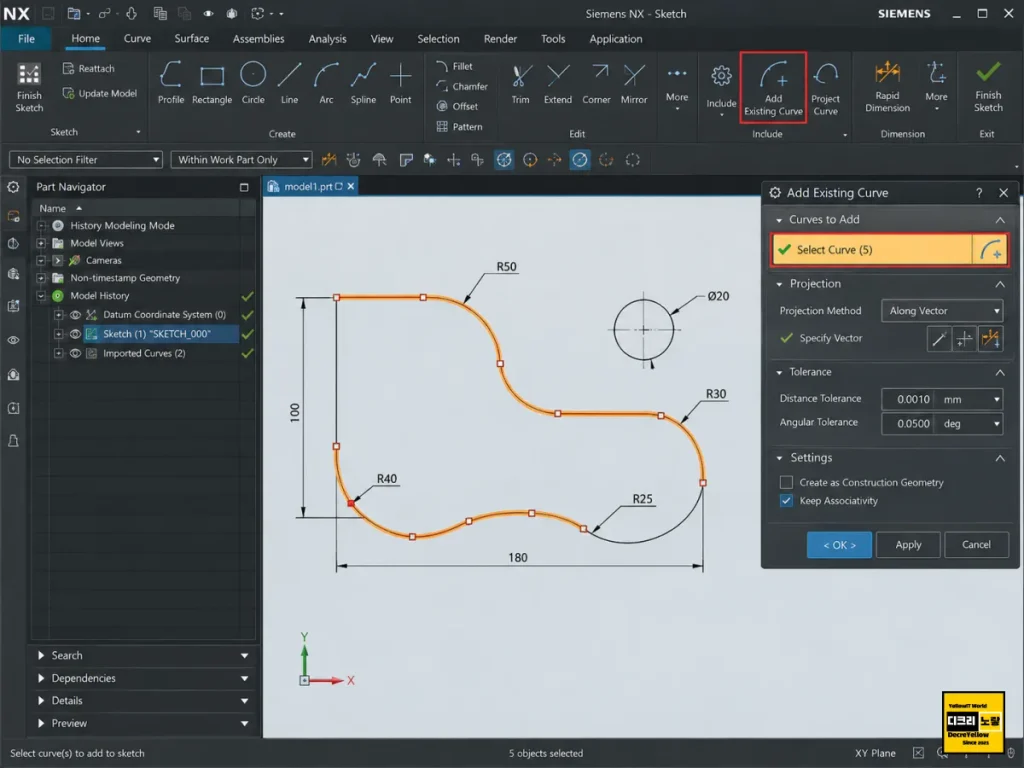This screenshot has height=768, width=1024.
Task: Select the Circle tool
Action: pyautogui.click(x=253, y=82)
